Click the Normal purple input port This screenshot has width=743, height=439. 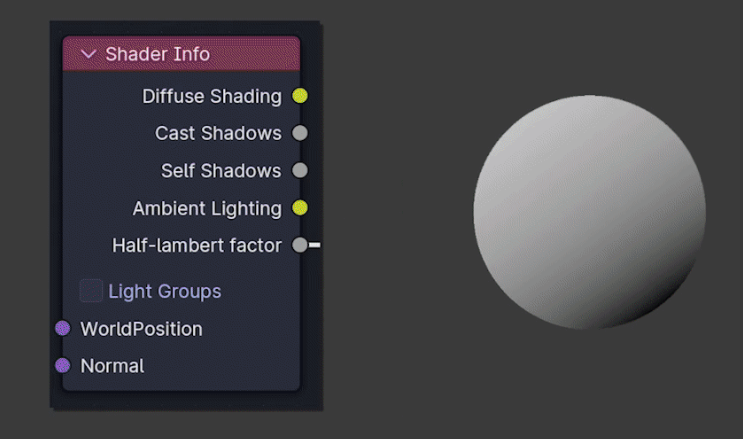63,366
